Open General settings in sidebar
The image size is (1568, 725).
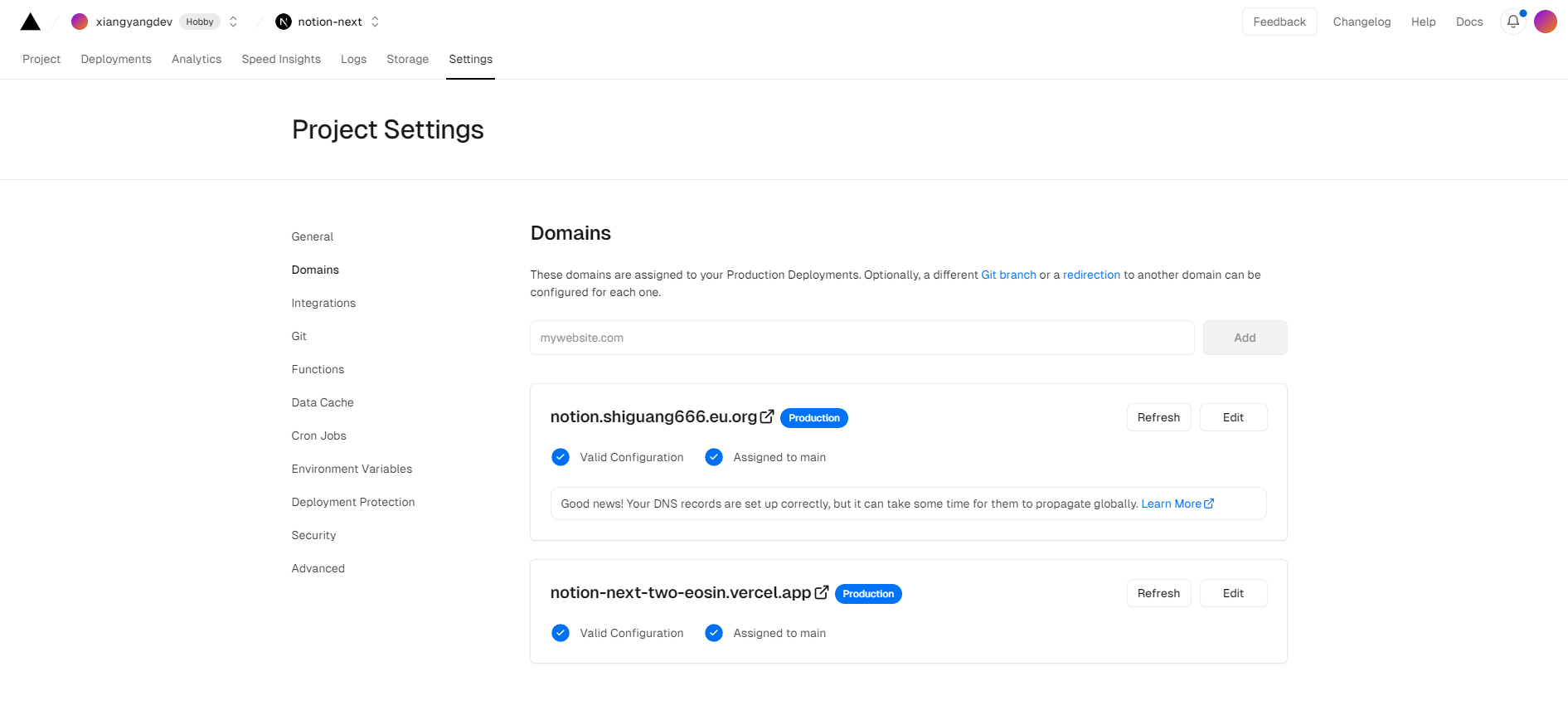click(x=313, y=236)
